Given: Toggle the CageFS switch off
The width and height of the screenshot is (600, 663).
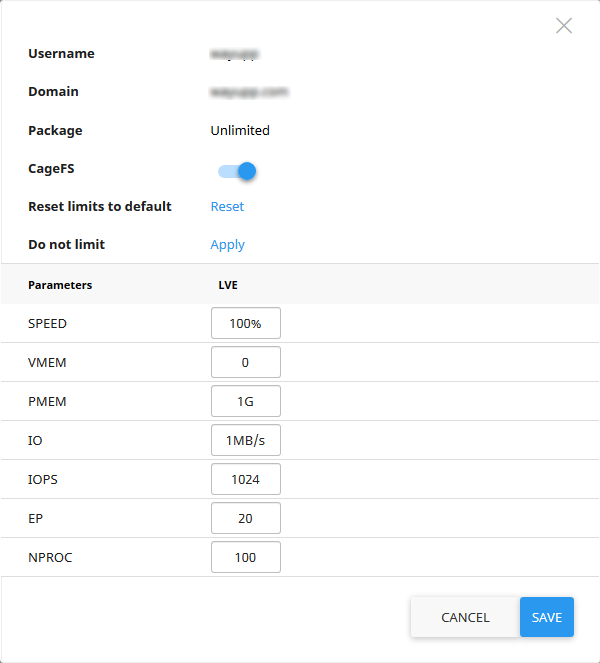Looking at the screenshot, I should pos(238,171).
